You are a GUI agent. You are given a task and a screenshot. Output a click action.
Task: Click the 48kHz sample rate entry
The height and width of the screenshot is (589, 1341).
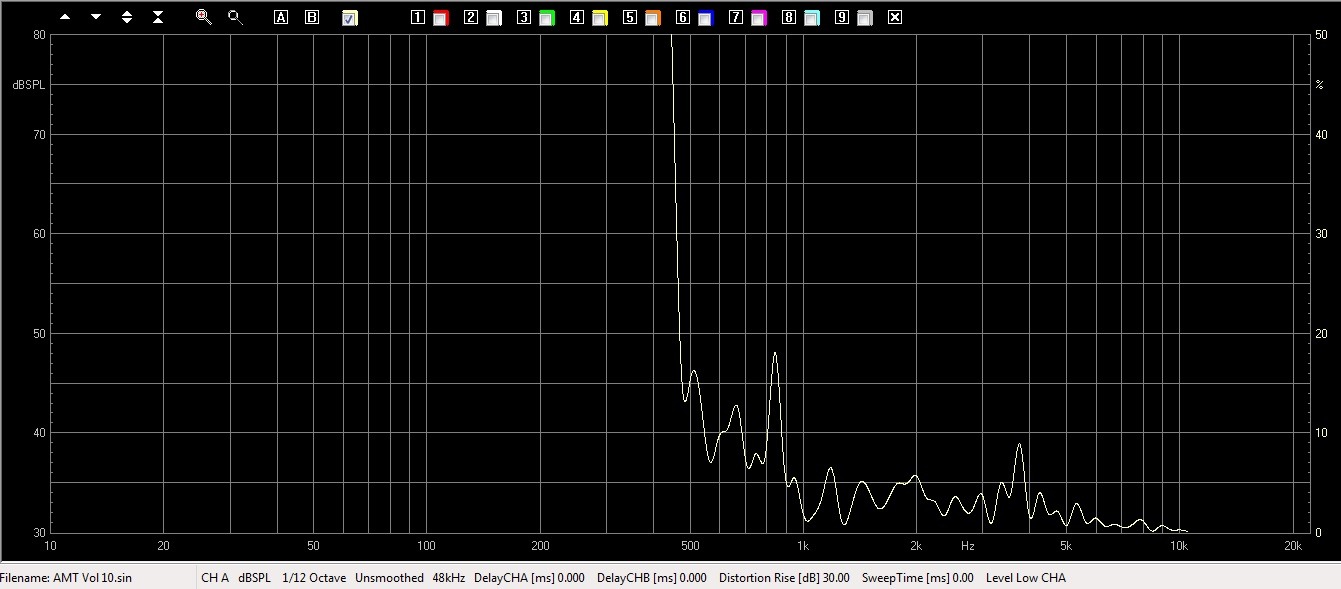[449, 577]
